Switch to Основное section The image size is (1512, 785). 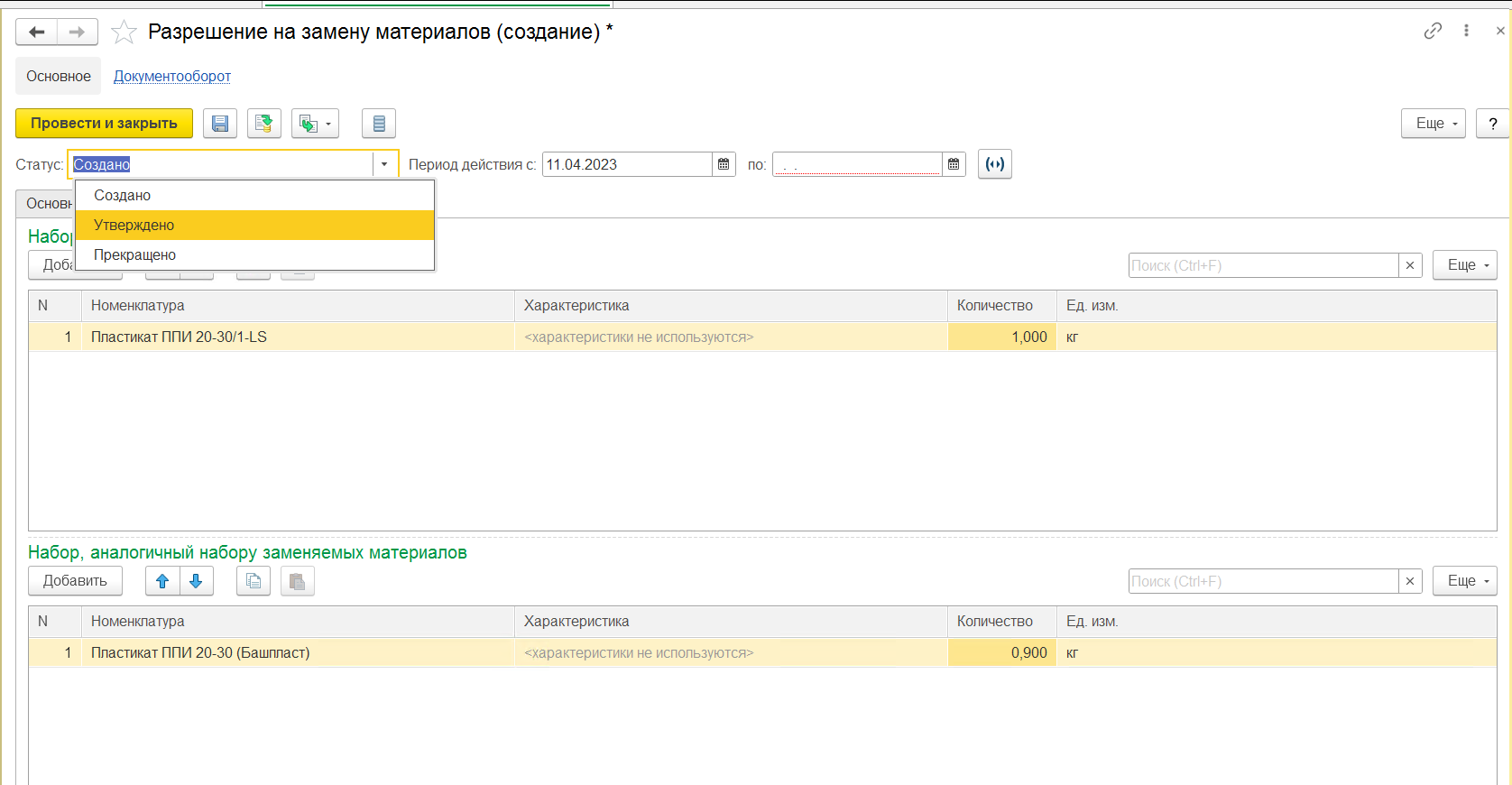coord(59,77)
